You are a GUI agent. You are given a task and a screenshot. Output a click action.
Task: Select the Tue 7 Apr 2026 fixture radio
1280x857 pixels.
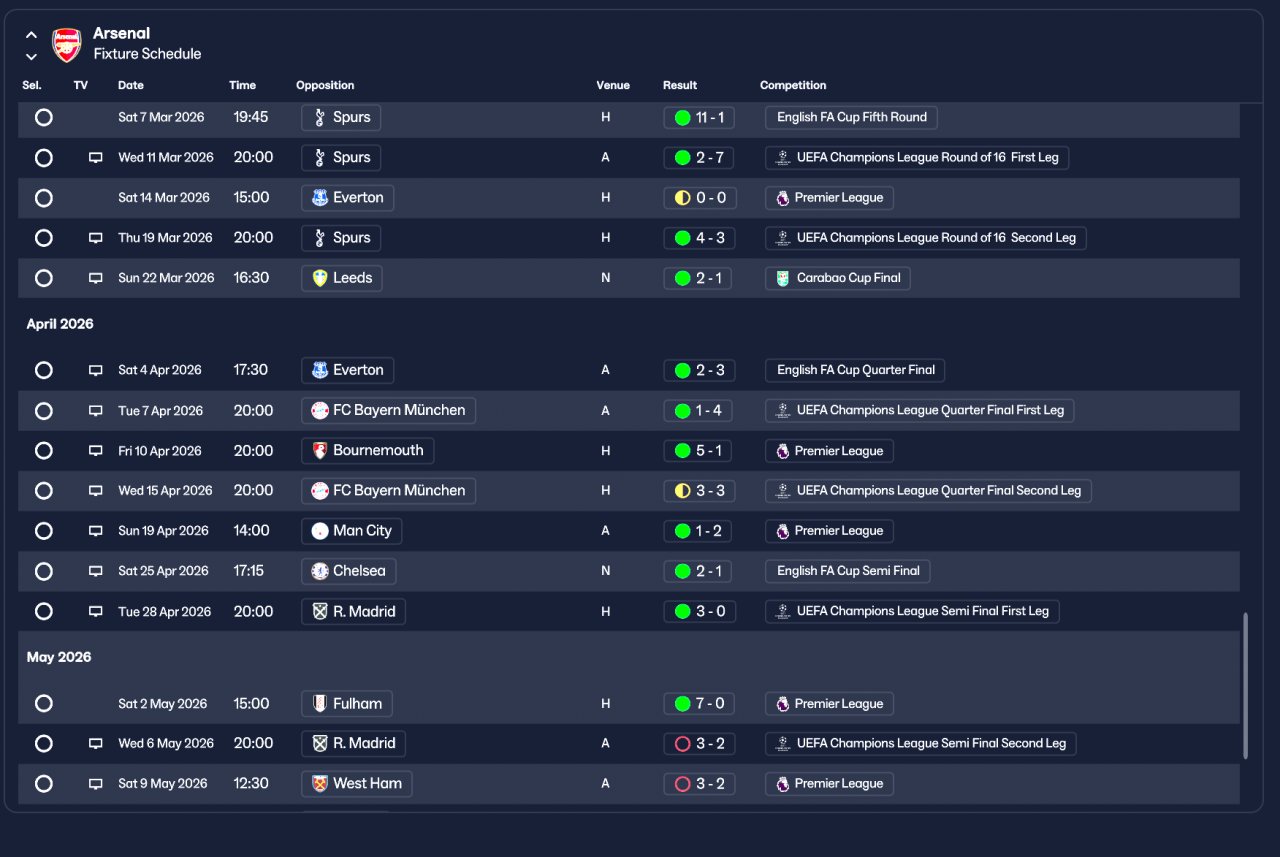coord(43,411)
